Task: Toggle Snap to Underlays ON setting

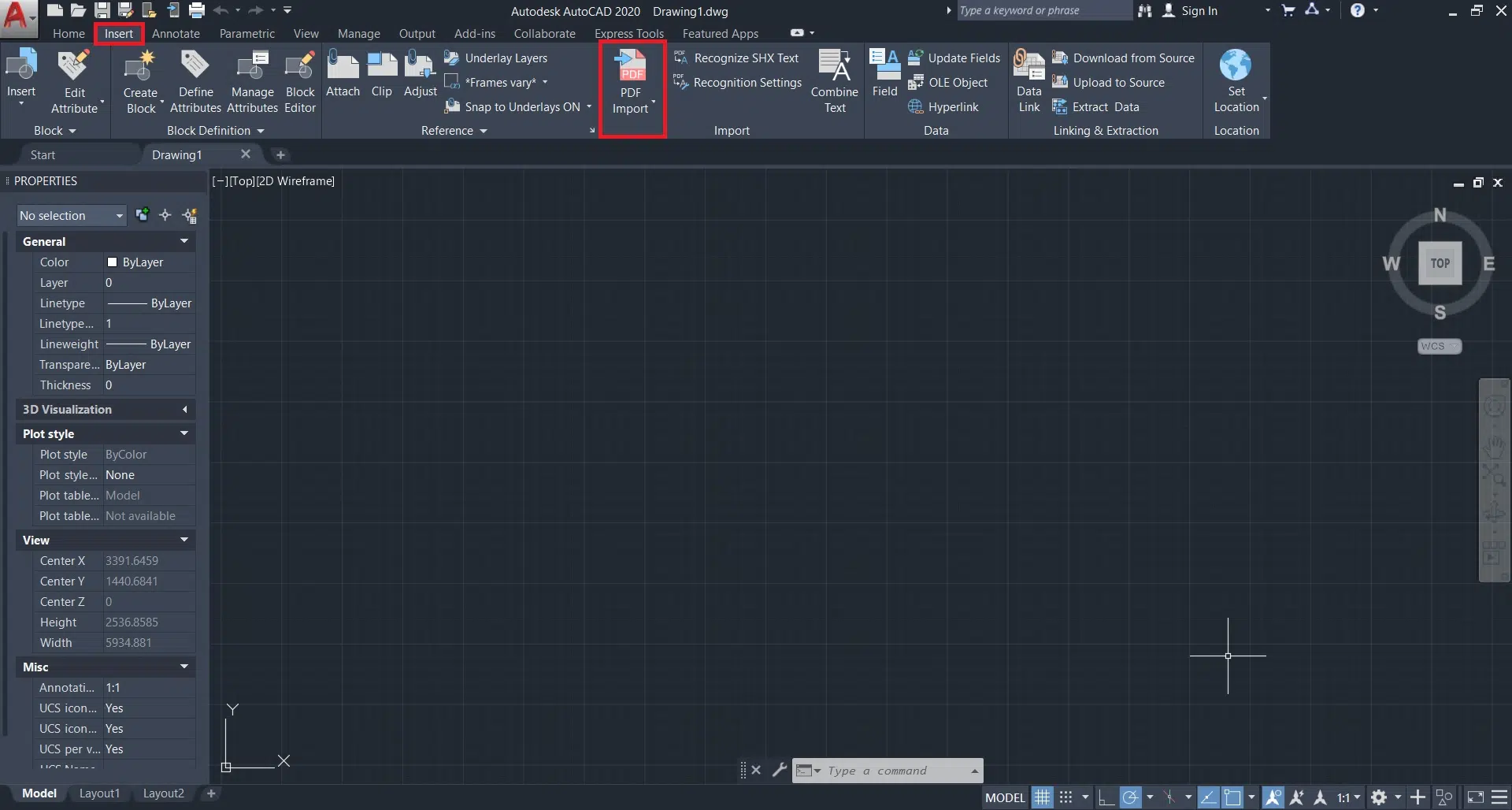Action: (x=514, y=107)
